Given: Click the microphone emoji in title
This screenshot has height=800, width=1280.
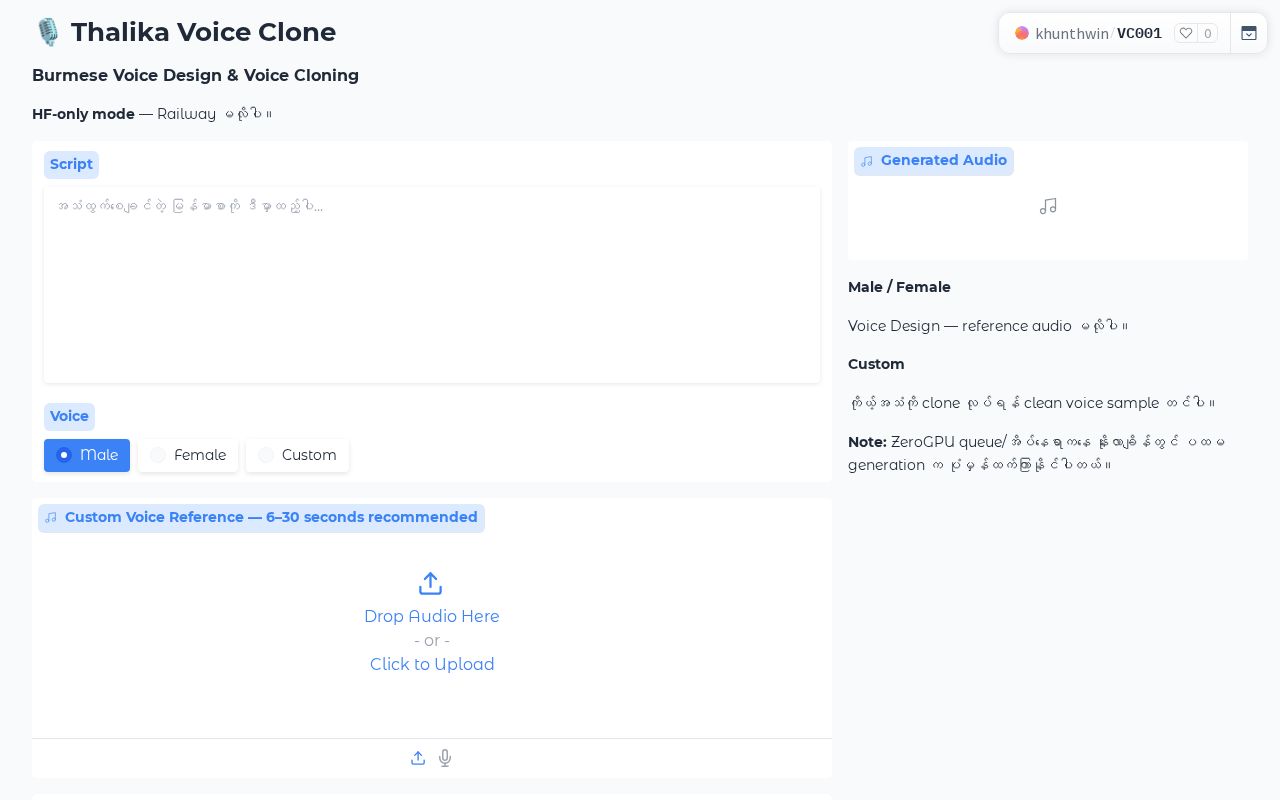Looking at the screenshot, I should [x=47, y=32].
